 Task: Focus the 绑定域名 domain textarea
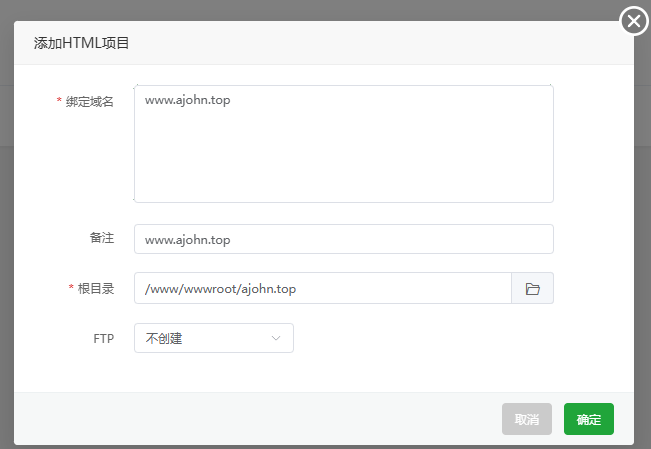coord(344,144)
